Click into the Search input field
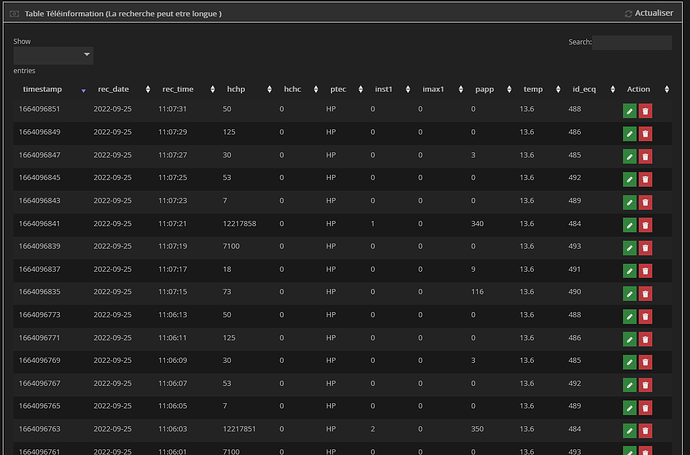 tap(632, 43)
